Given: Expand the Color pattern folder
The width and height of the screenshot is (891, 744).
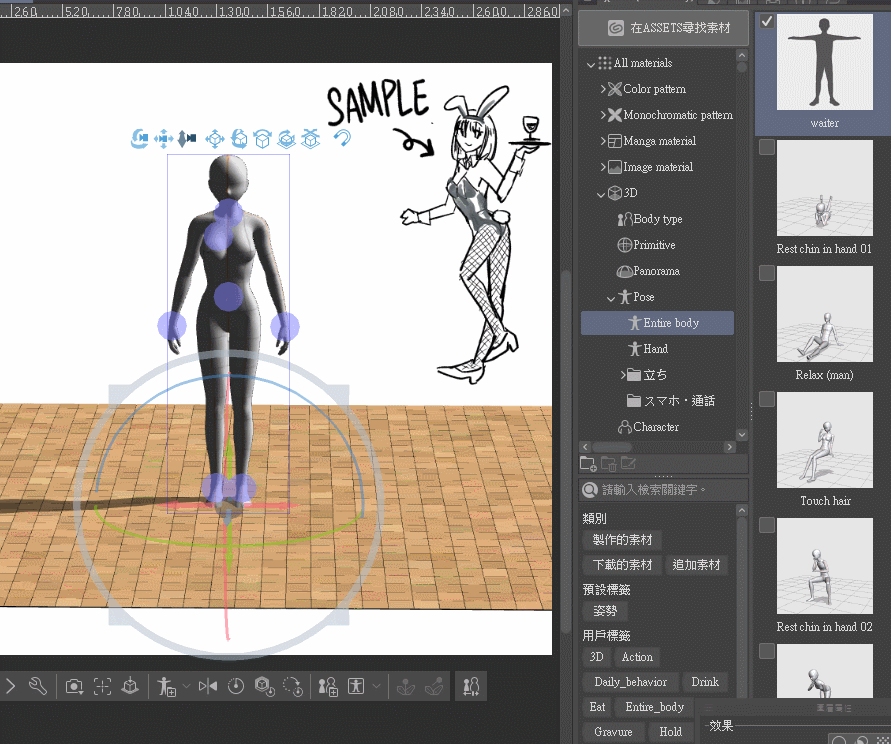Looking at the screenshot, I should tap(603, 89).
